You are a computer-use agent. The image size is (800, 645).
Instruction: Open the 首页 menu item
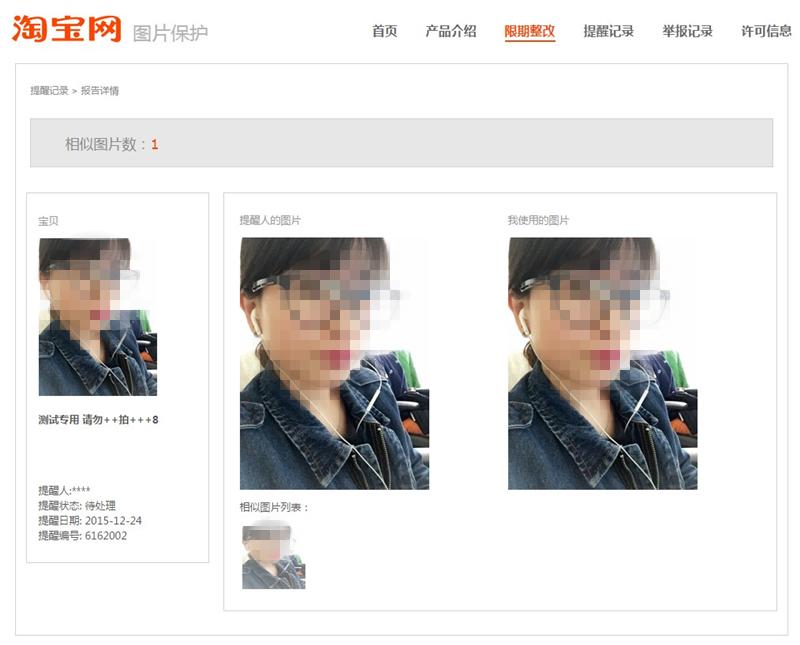pyautogui.click(x=384, y=31)
